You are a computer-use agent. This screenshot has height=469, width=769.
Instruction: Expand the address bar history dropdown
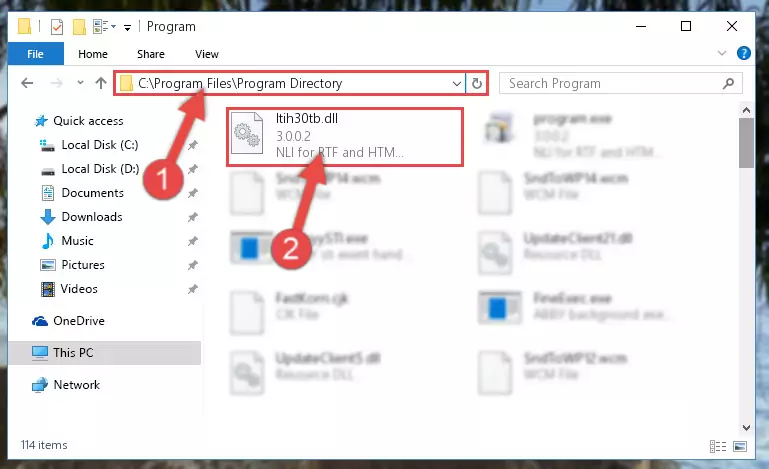[x=456, y=83]
